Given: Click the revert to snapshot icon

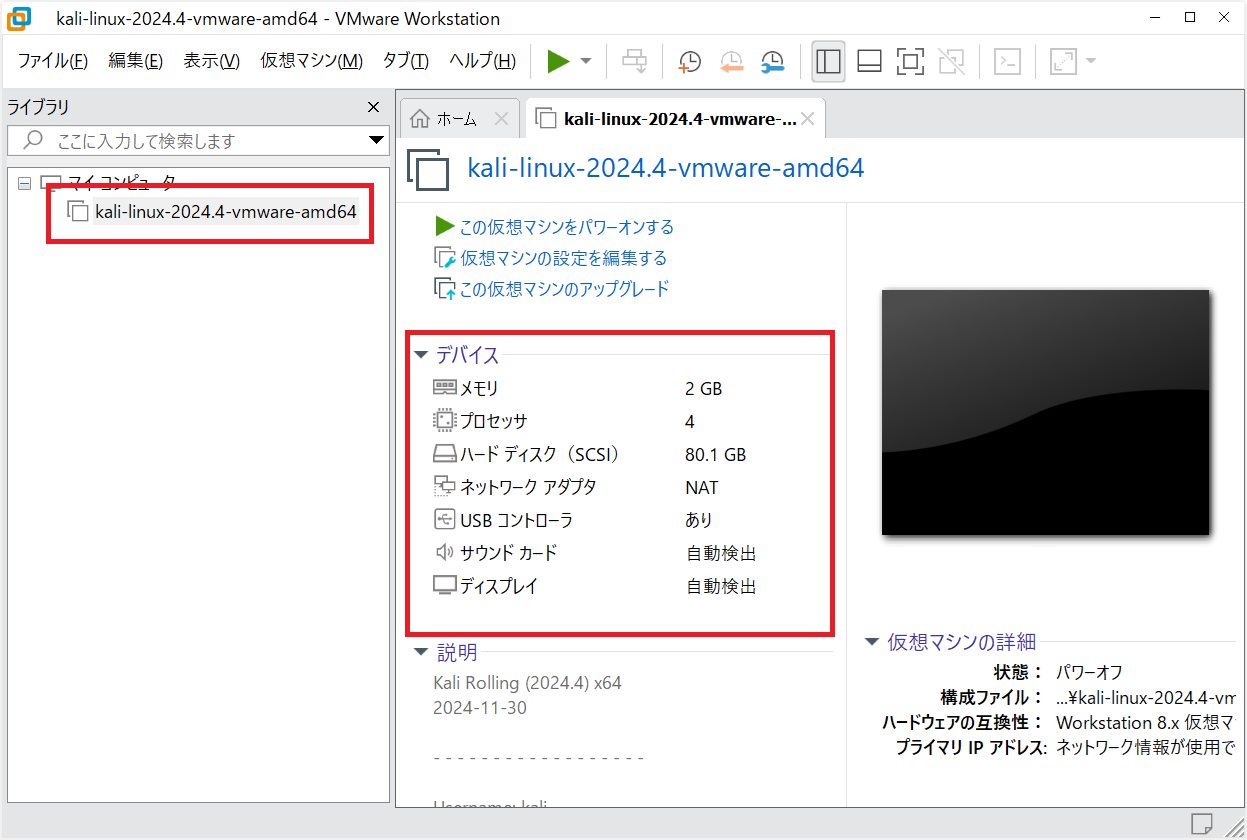Looking at the screenshot, I should (731, 61).
